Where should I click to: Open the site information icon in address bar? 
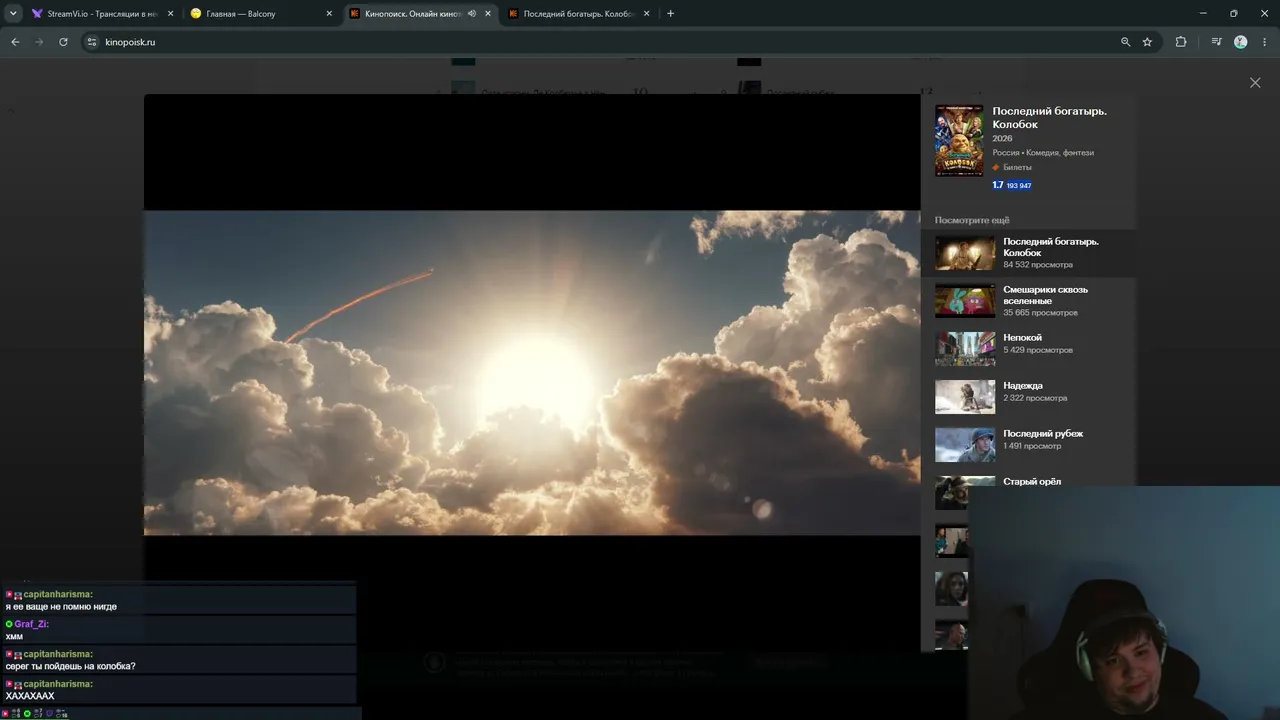coord(92,42)
